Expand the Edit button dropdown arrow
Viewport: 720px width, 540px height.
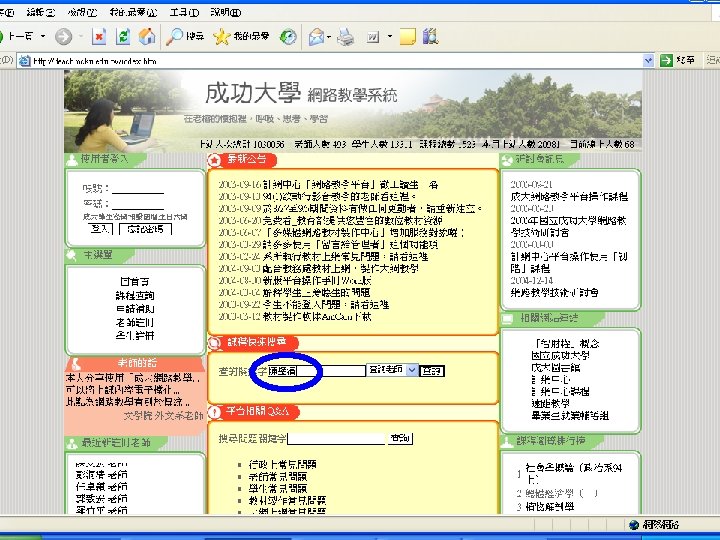(390, 36)
